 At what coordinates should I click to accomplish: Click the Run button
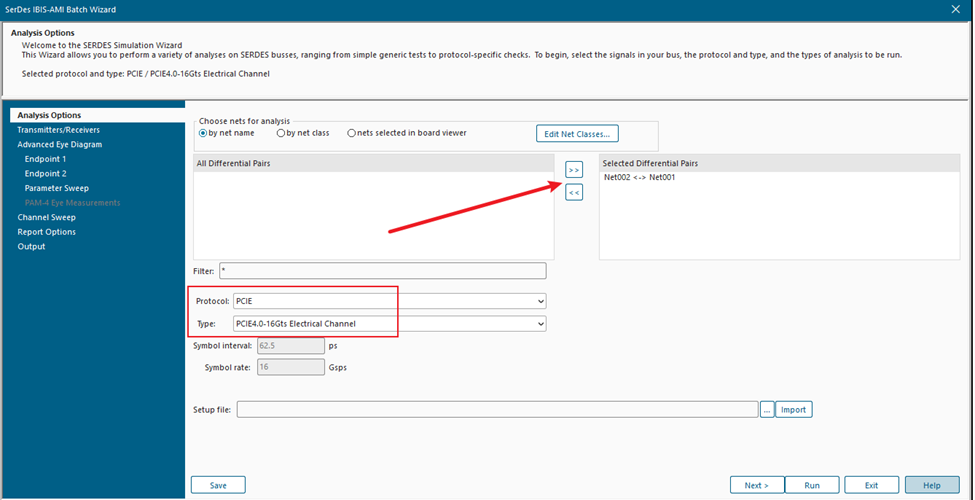(812, 485)
